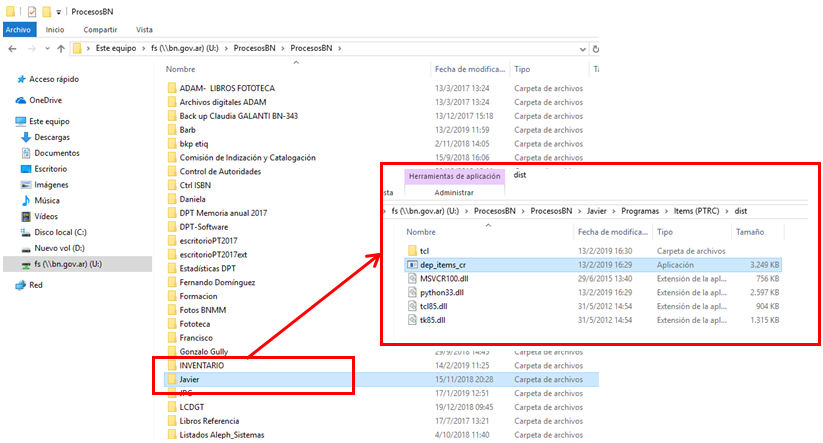The height and width of the screenshot is (443, 823).
Task: Open Descargas in the sidebar
Action: point(51,137)
